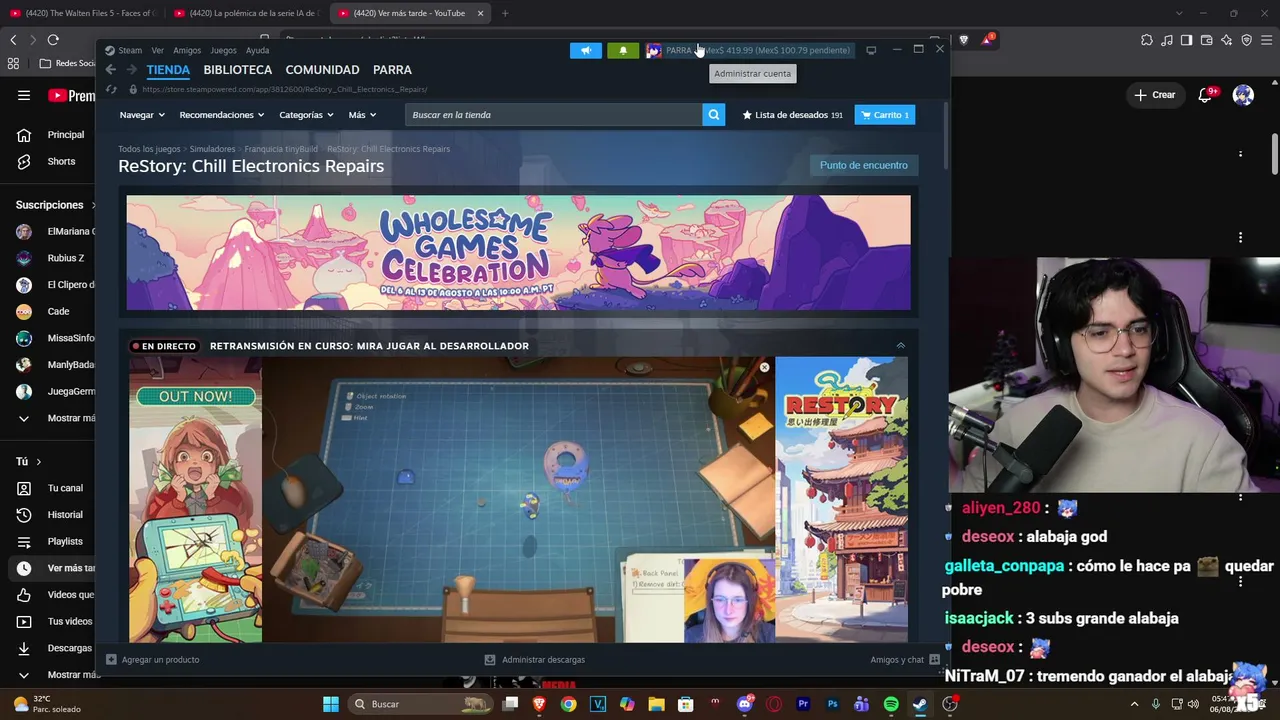Open Photoshop from the taskbar
Screen dimensions: 1280x720
pos(832,704)
